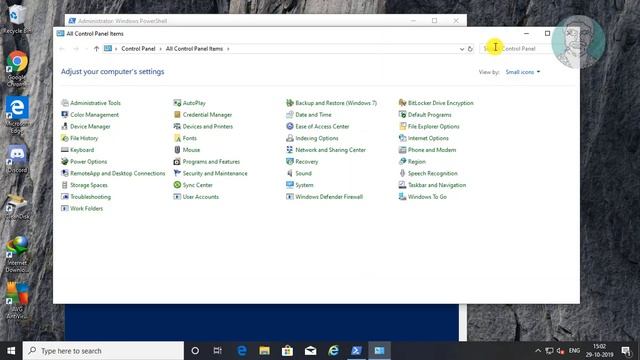Open RemoteApp and Desktop Connections link
640x360 pixels.
tap(118, 173)
